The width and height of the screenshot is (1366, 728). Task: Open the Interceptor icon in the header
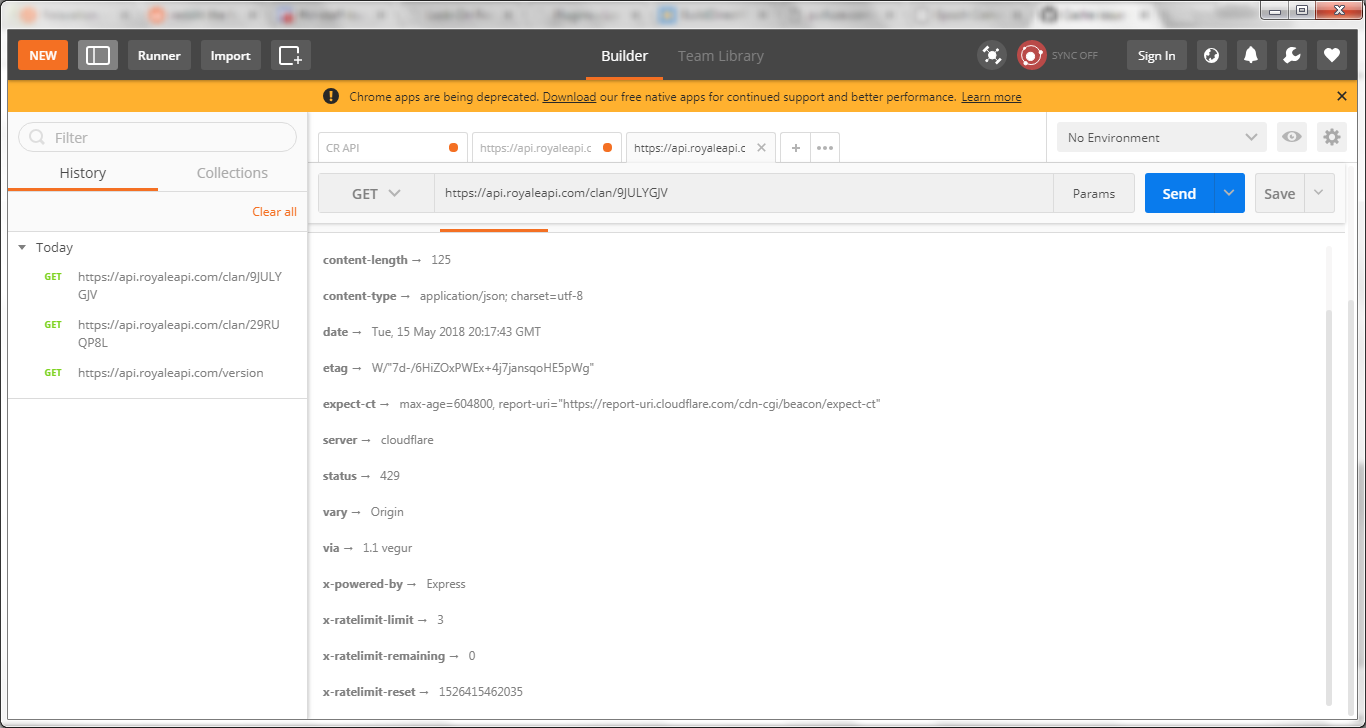tap(991, 56)
